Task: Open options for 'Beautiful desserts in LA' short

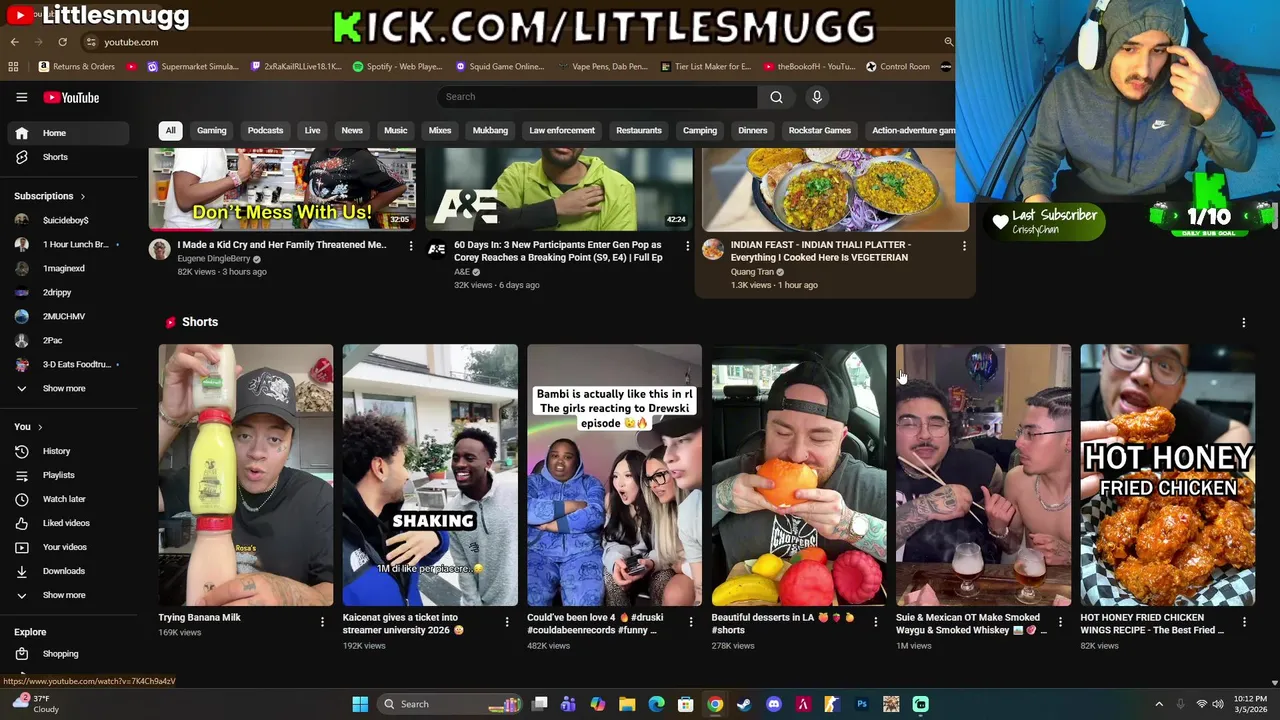Action: 875,622
